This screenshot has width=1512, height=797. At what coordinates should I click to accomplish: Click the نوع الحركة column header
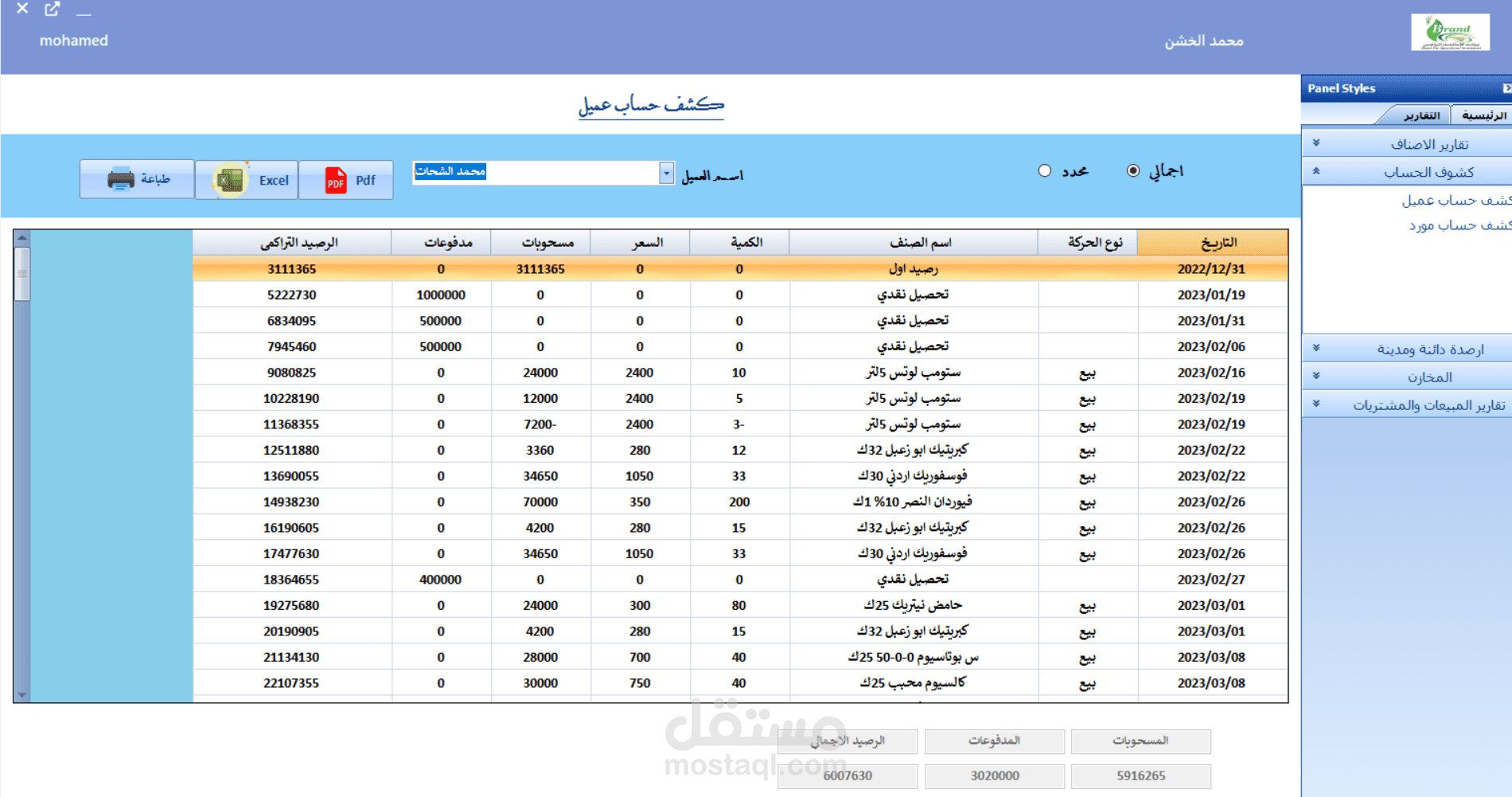tap(1088, 243)
